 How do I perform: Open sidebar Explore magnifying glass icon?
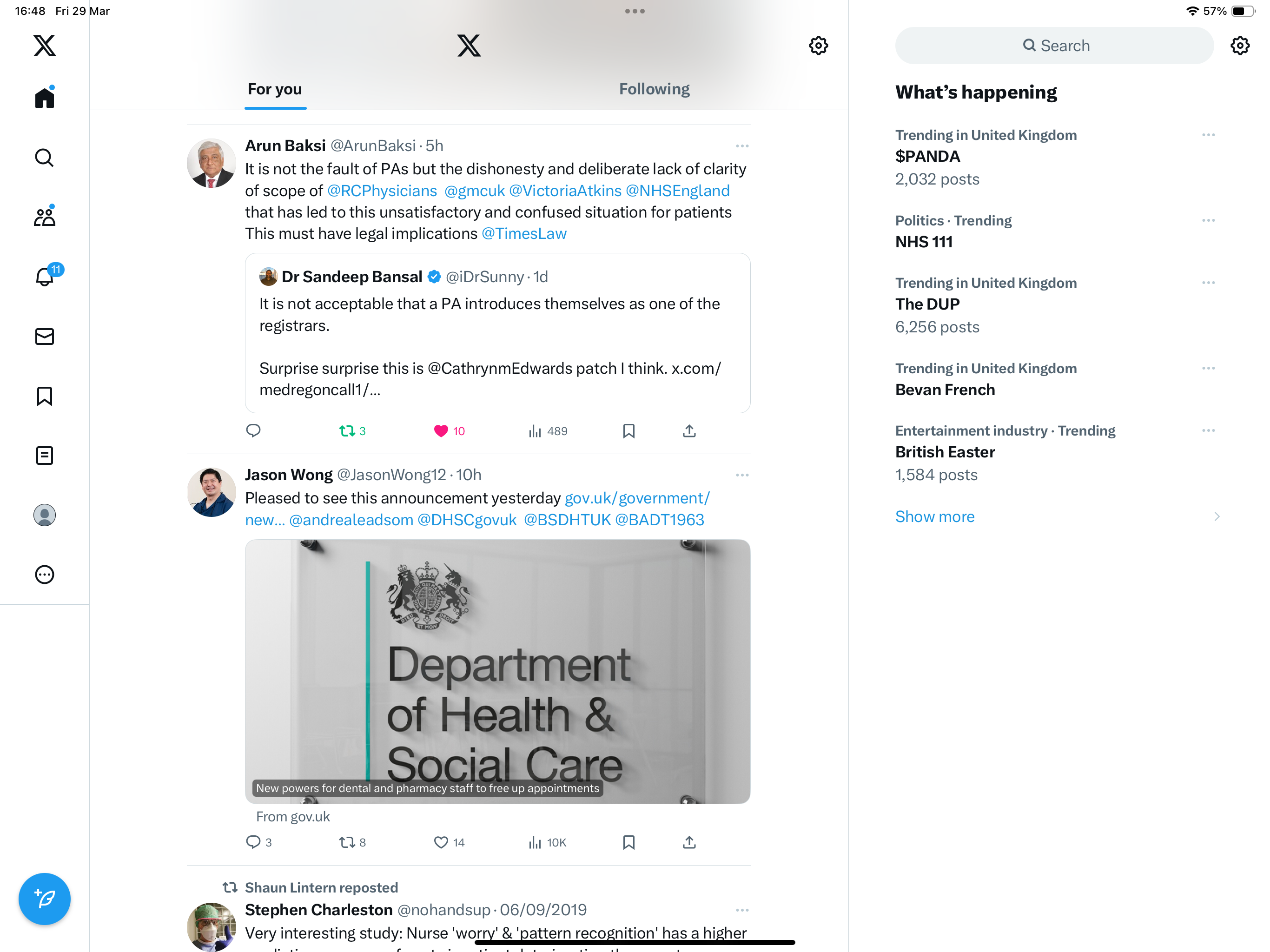click(45, 157)
